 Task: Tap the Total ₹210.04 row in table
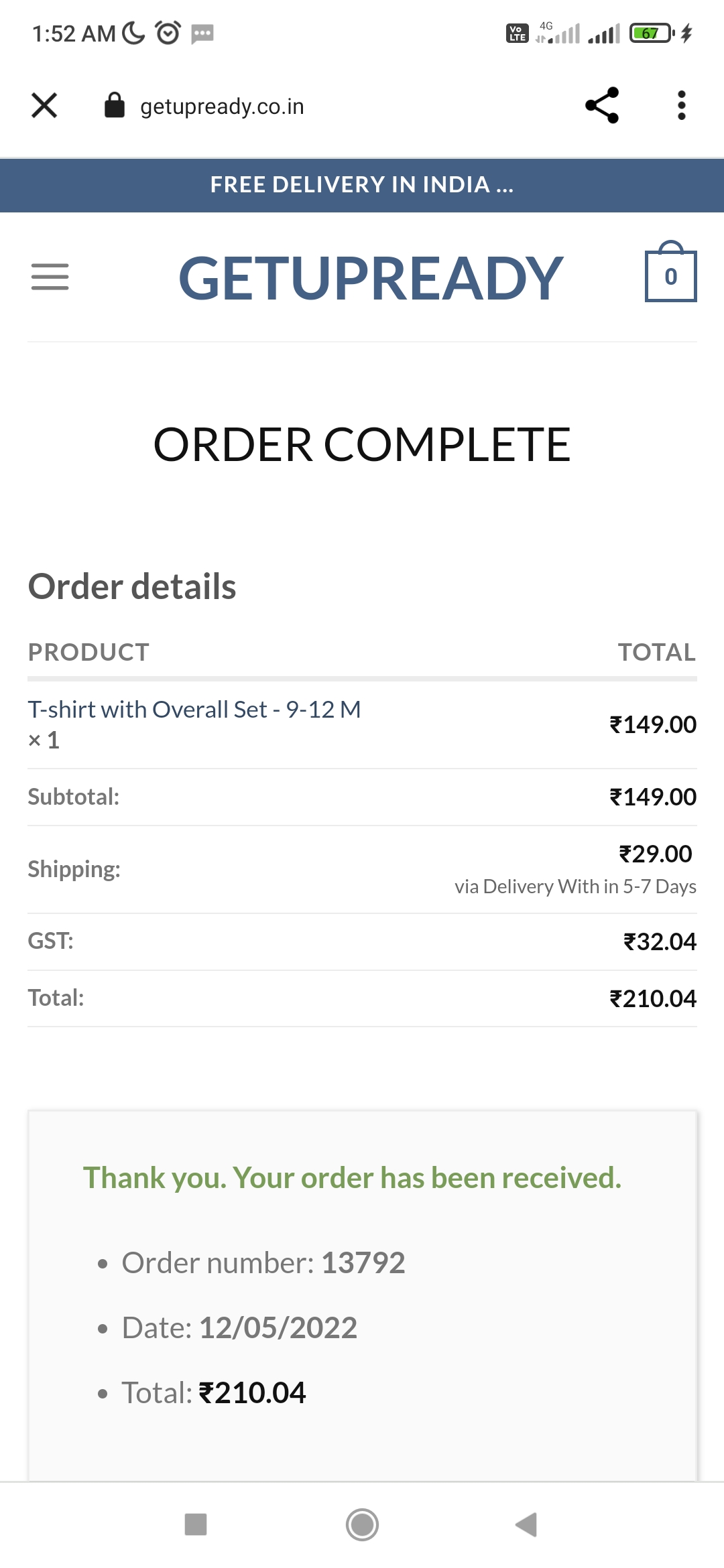point(362,998)
